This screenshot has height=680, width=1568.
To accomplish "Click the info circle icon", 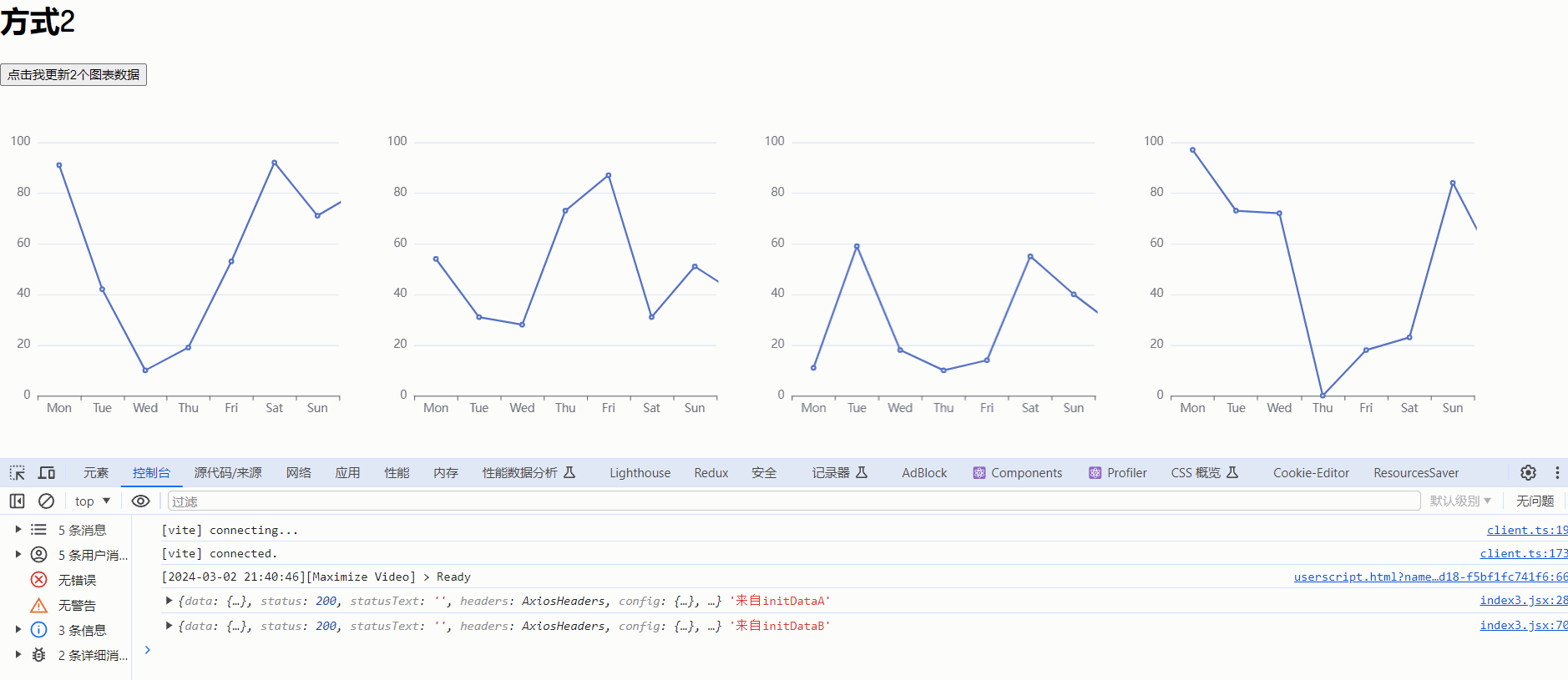I will click(39, 630).
